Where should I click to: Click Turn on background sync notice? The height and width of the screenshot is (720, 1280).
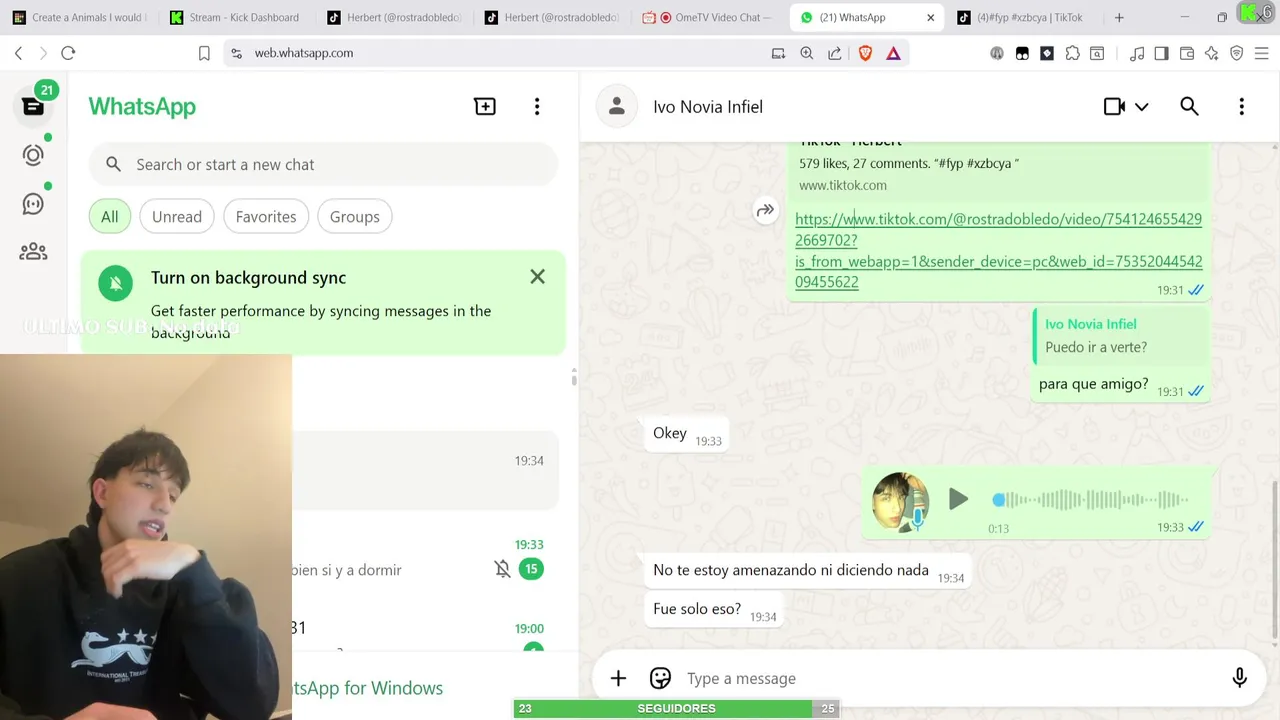[322, 303]
